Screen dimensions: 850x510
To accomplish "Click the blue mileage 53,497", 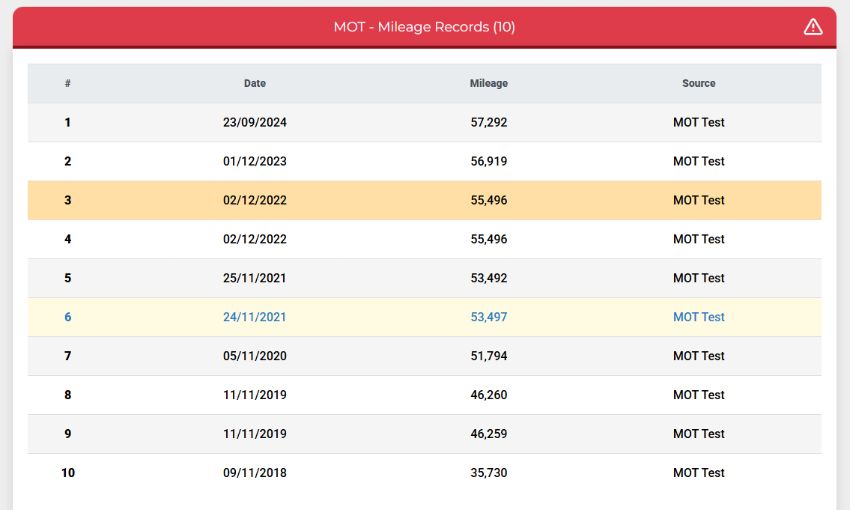I will (489, 317).
